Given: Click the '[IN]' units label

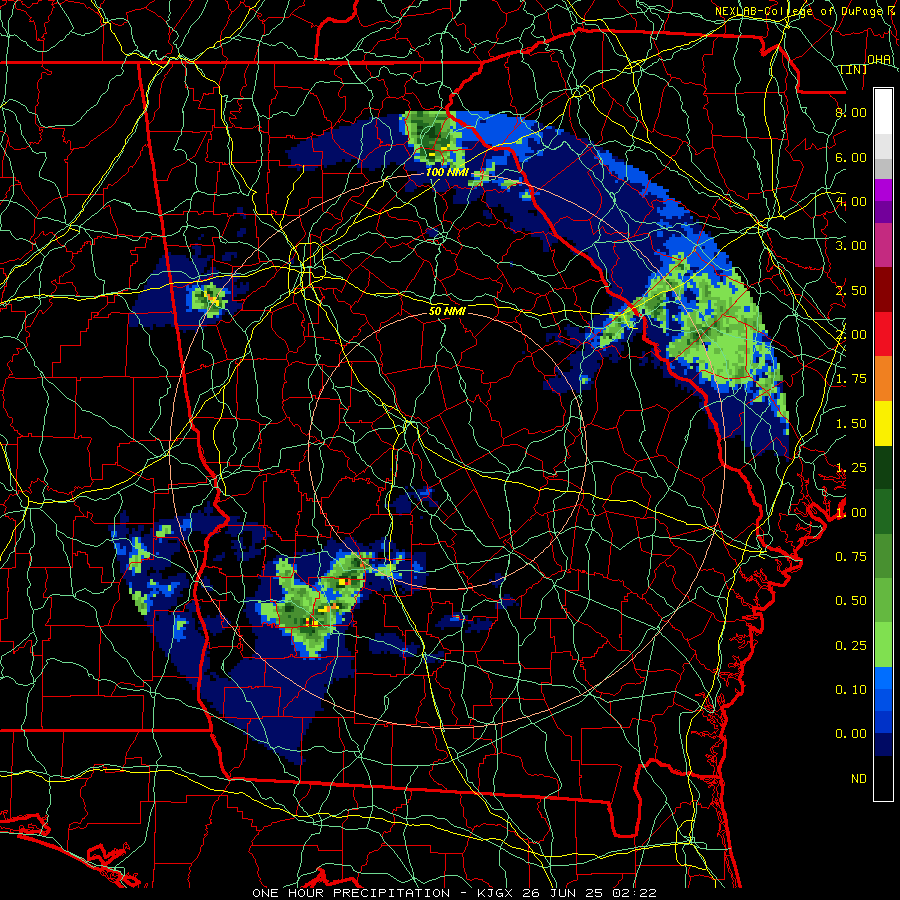Looking at the screenshot, I should 854,69.
